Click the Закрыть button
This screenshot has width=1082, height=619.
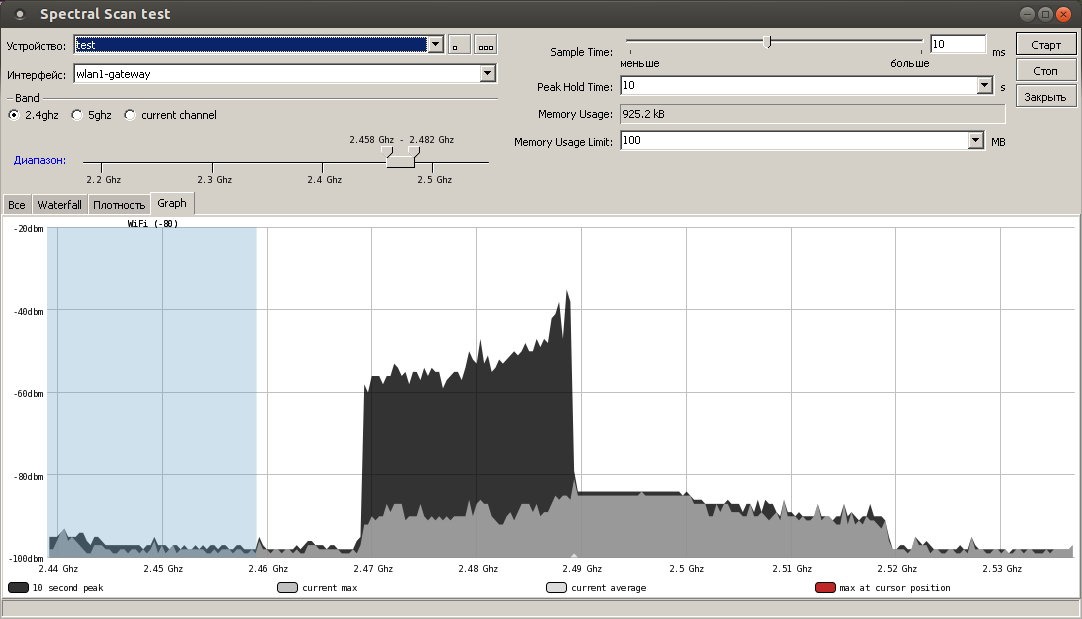pyautogui.click(x=1046, y=97)
